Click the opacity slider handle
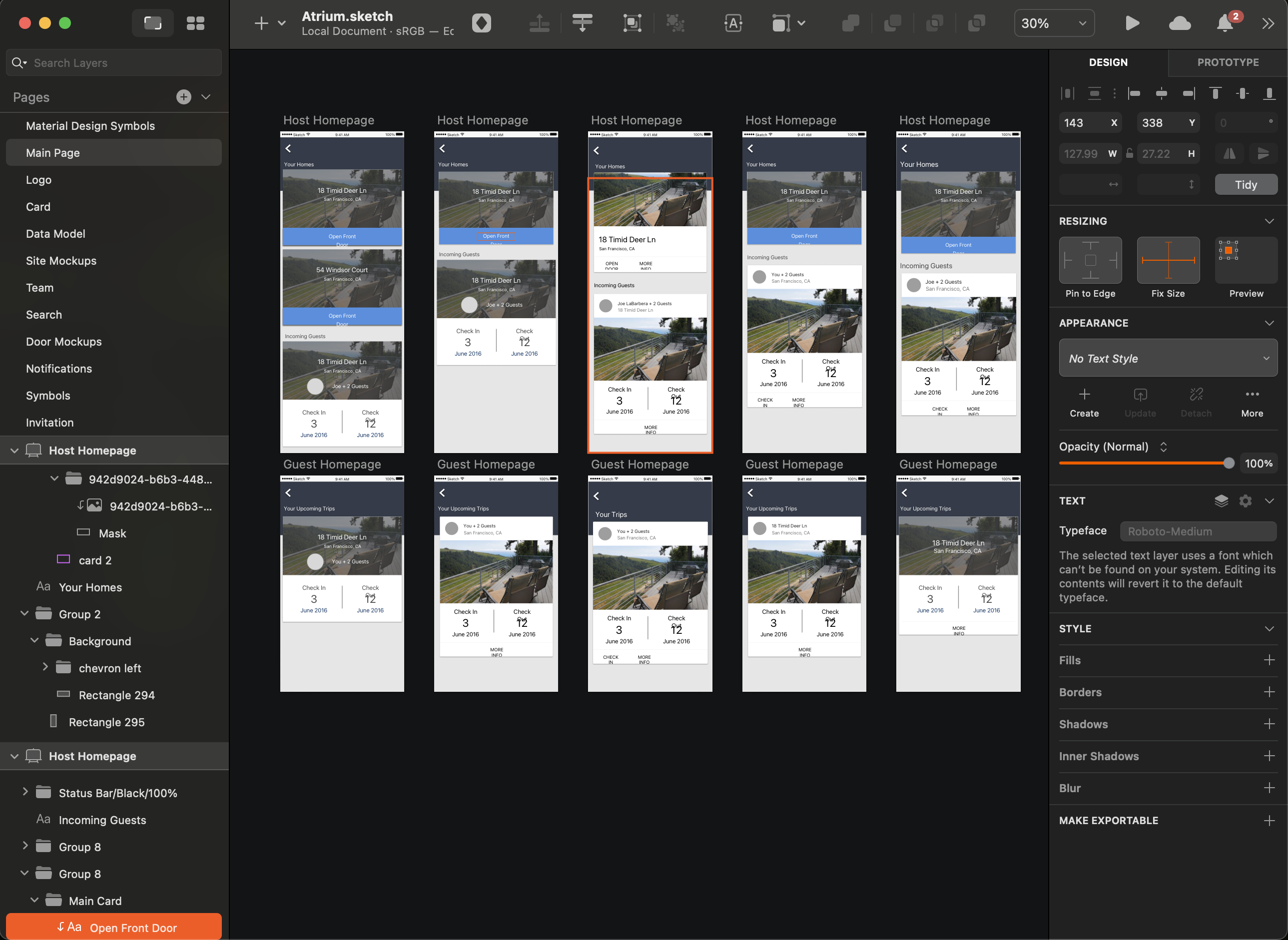Image resolution: width=1288 pixels, height=940 pixels. tap(1228, 463)
